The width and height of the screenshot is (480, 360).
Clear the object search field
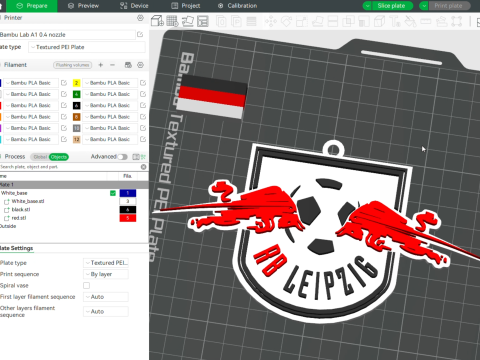pyautogui.click(x=143, y=167)
